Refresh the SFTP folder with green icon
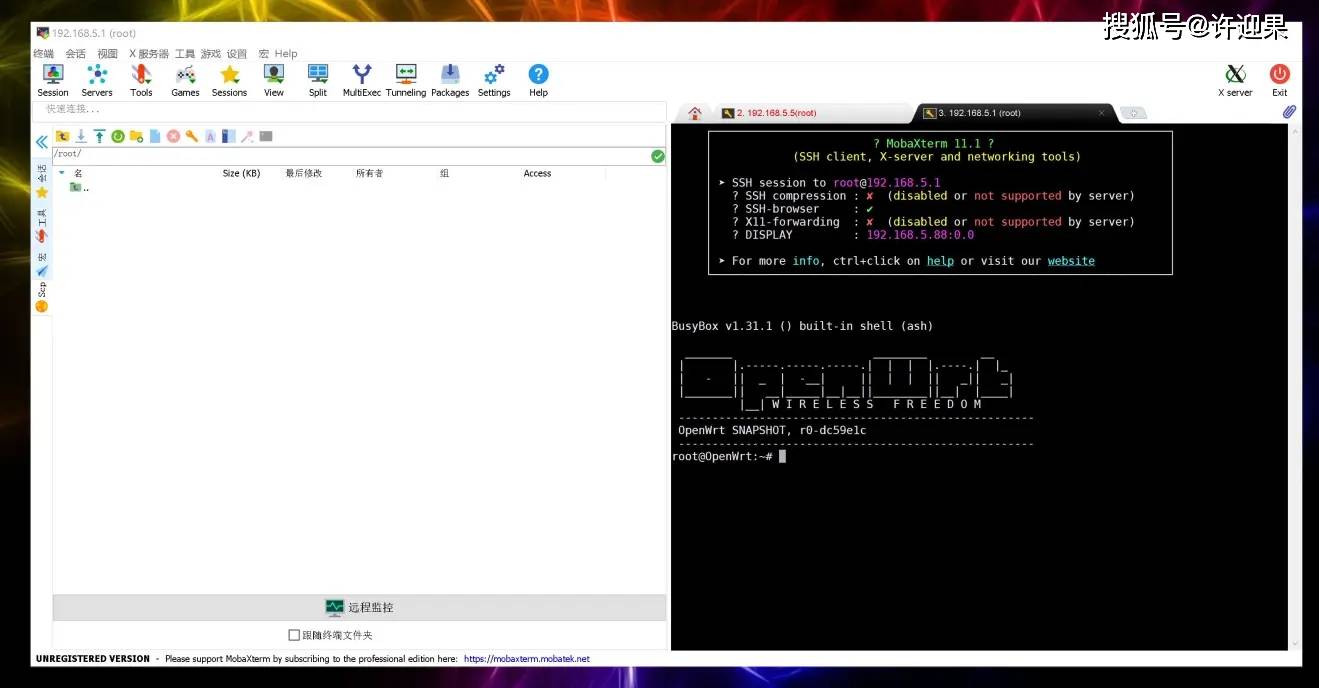Screen dimensions: 1319x688 point(118,136)
